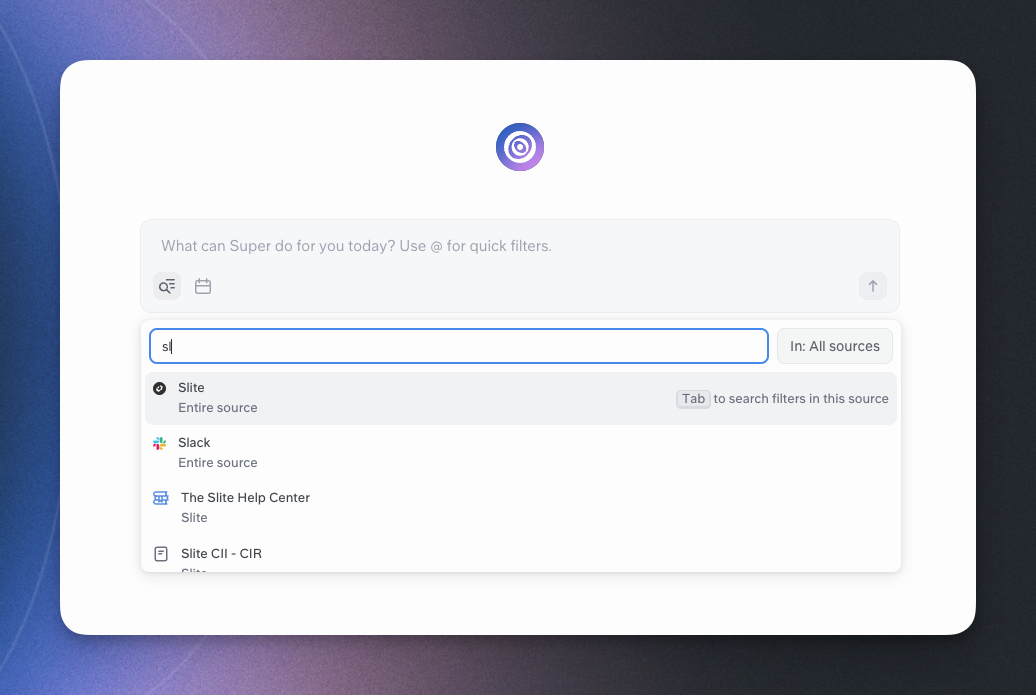Click 'to search filters in this source' text
The width and height of the screenshot is (1036, 695).
tap(801, 399)
